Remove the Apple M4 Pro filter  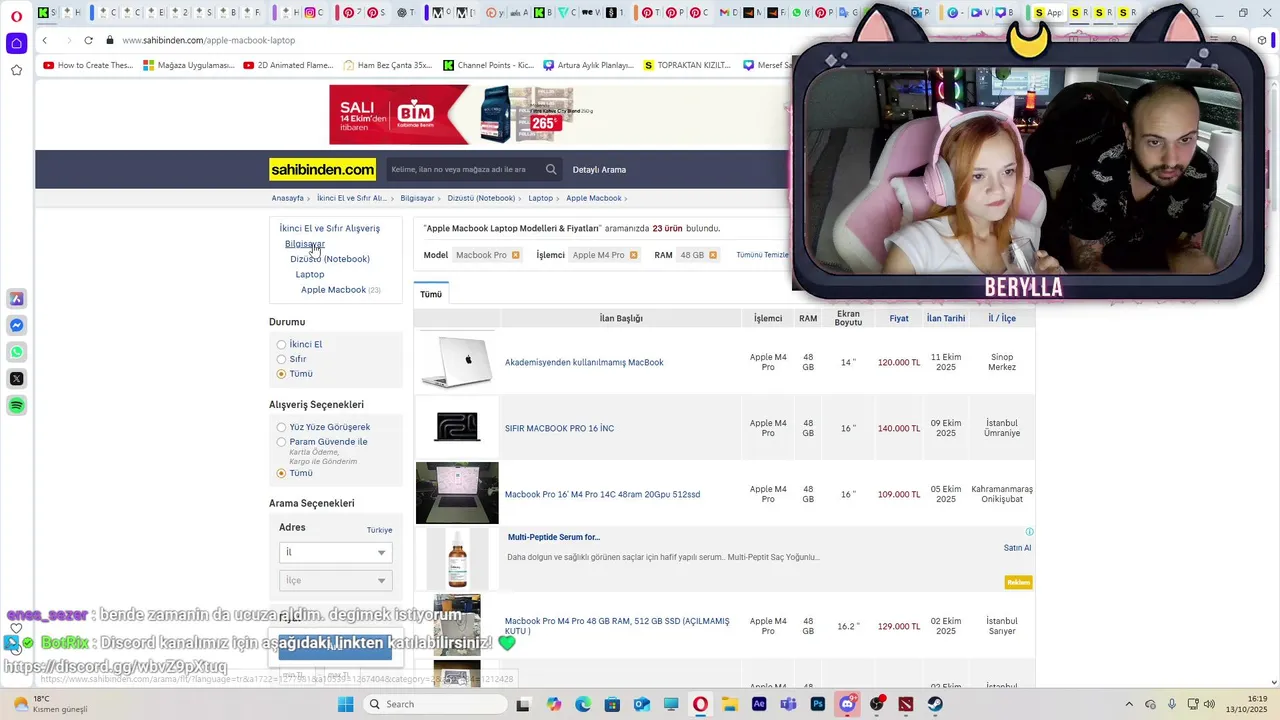pyautogui.click(x=633, y=255)
